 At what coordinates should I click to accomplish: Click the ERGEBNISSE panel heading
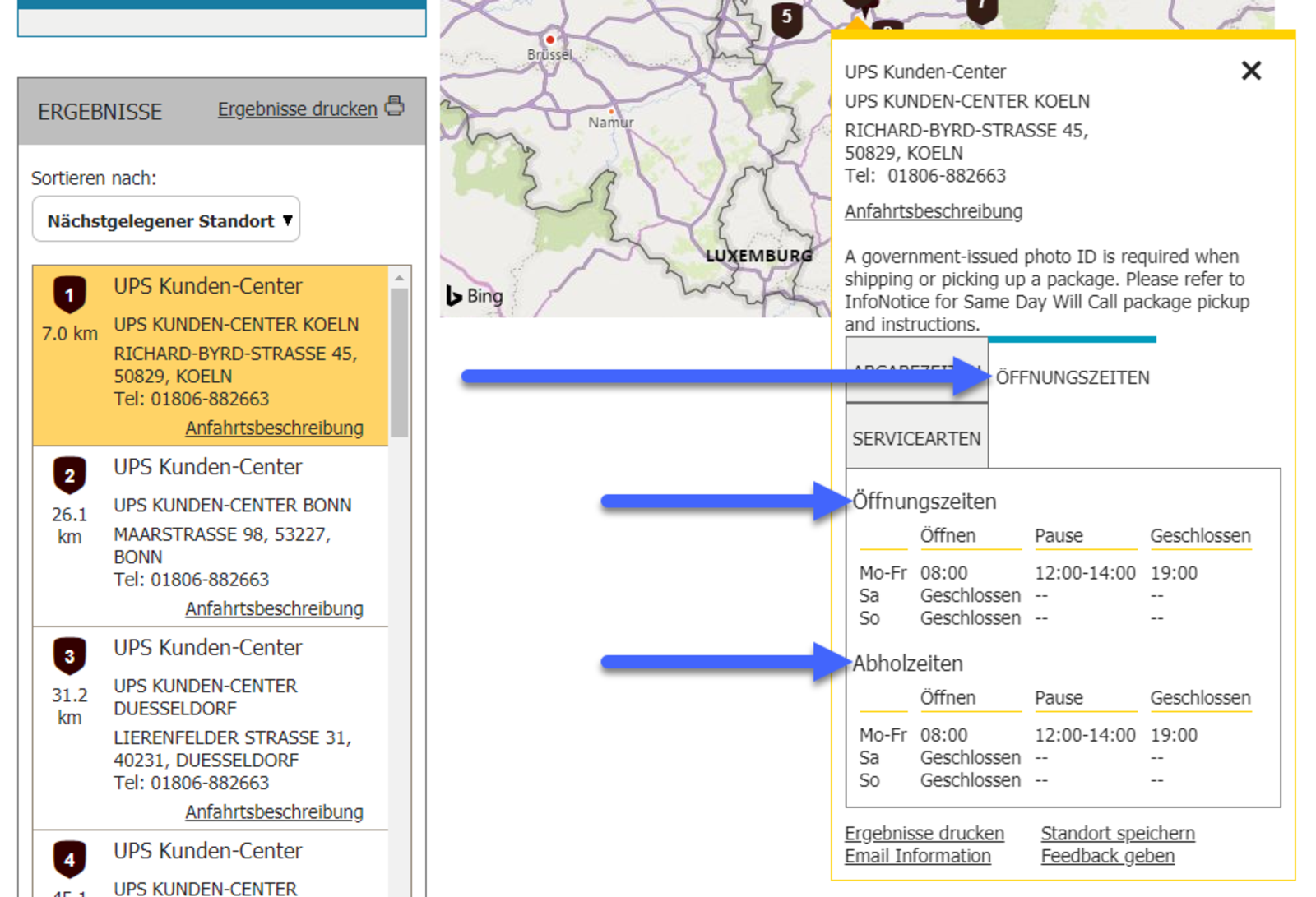(x=100, y=112)
